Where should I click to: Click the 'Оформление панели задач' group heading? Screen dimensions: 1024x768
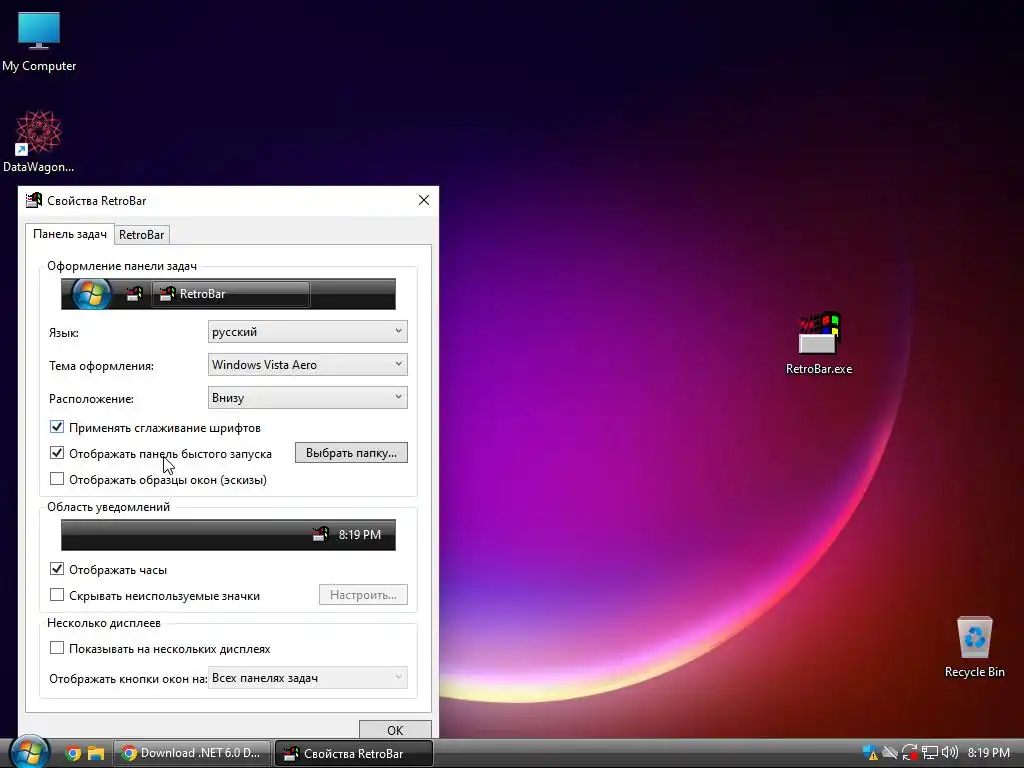pyautogui.click(x=121, y=266)
